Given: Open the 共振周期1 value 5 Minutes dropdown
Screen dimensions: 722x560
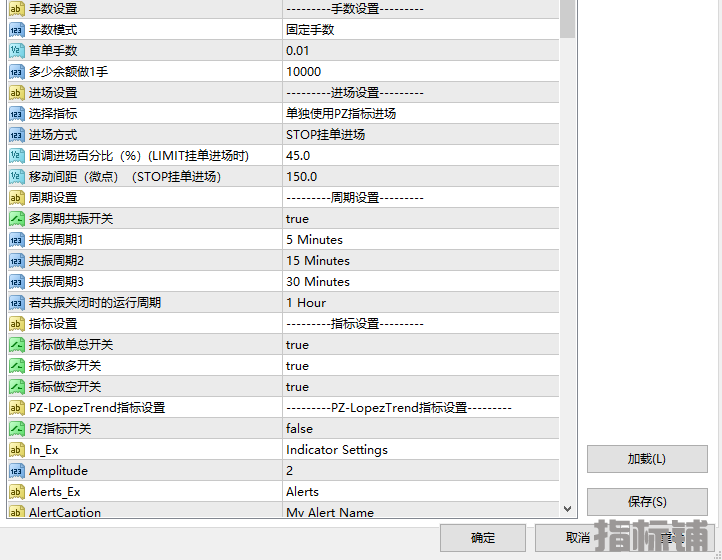Looking at the screenshot, I should coord(314,240).
